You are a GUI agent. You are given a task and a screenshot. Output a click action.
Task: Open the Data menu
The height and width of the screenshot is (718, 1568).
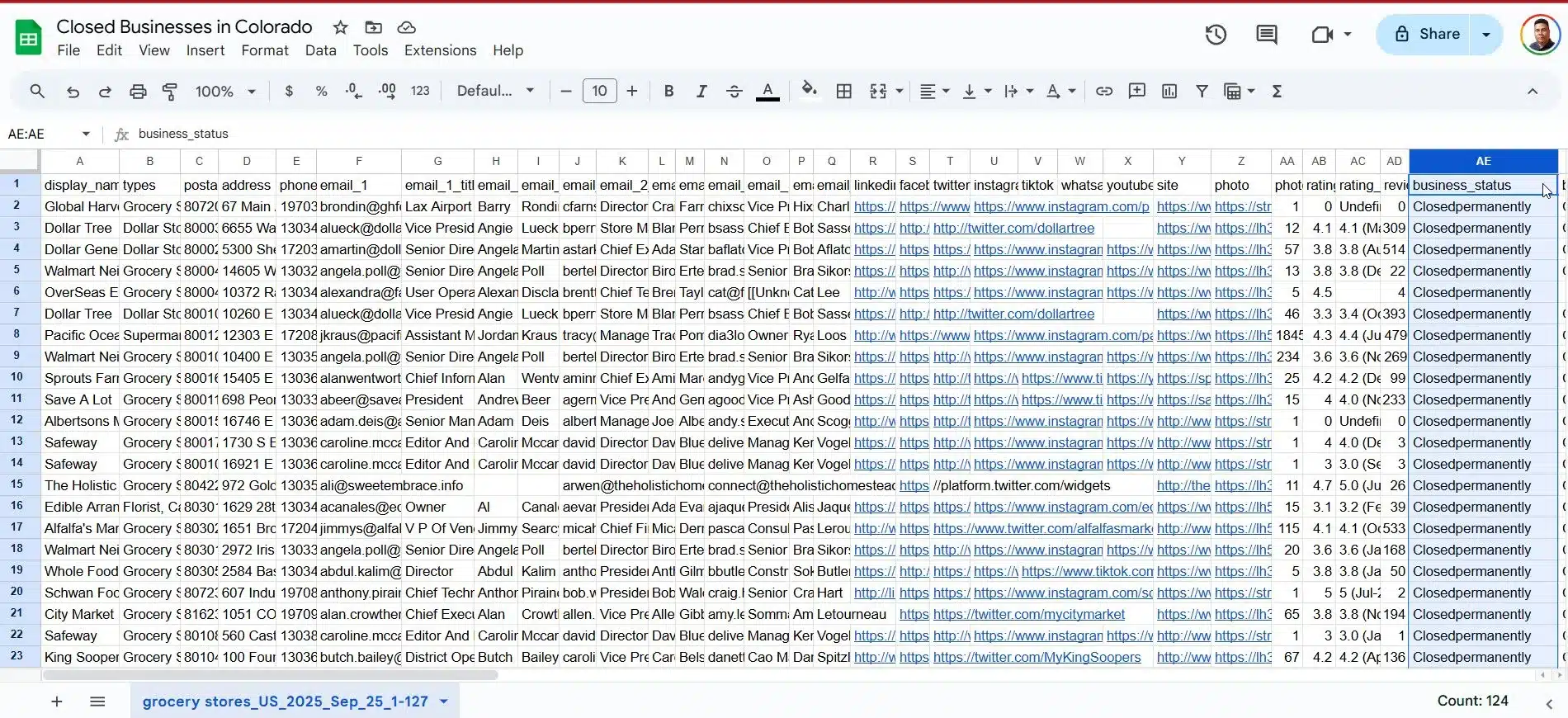[x=321, y=50]
